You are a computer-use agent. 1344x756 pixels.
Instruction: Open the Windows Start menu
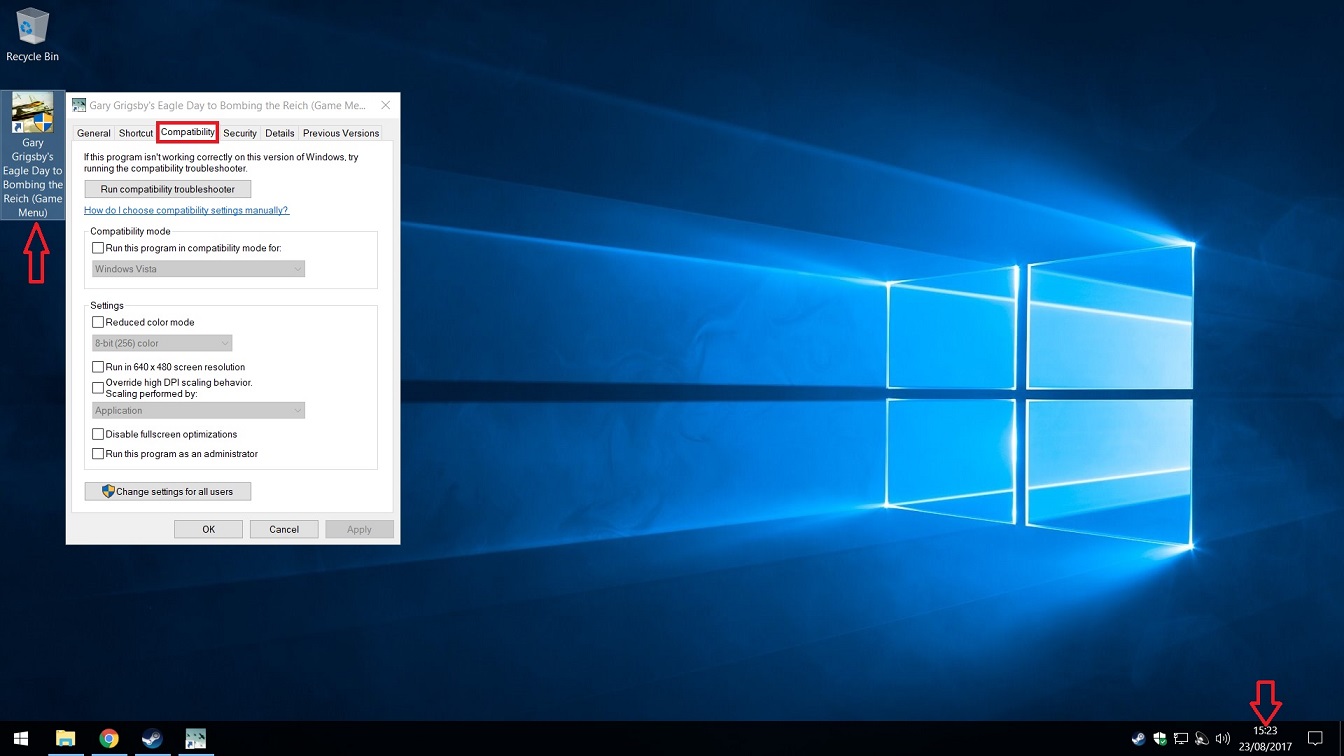[x=21, y=739]
